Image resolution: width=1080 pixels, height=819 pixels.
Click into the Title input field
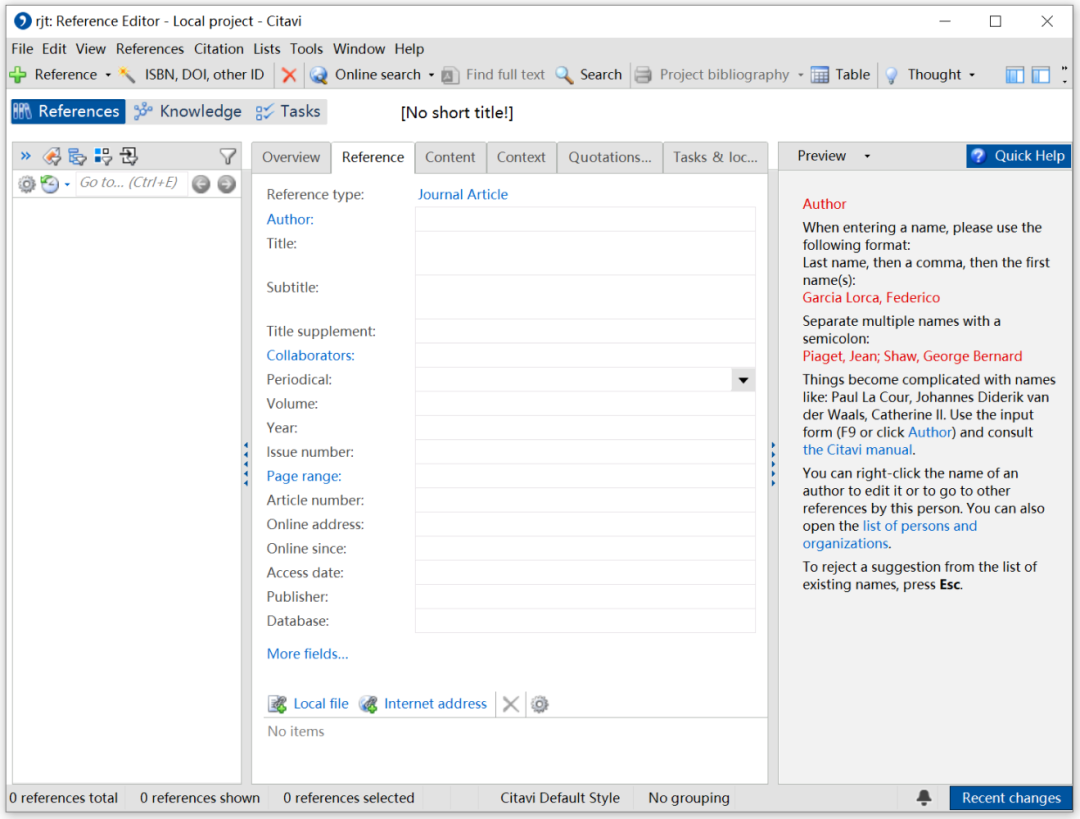pyautogui.click(x=585, y=253)
